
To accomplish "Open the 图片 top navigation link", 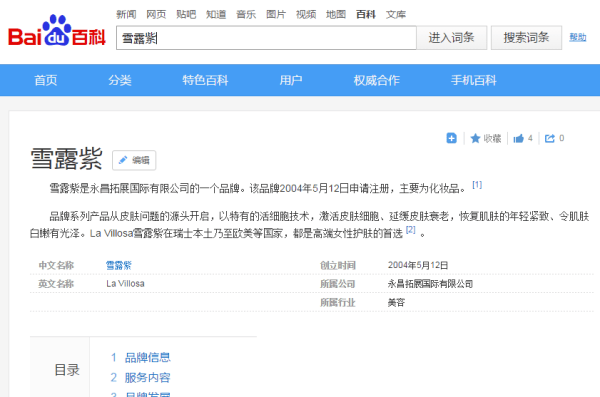I will pyautogui.click(x=276, y=15).
